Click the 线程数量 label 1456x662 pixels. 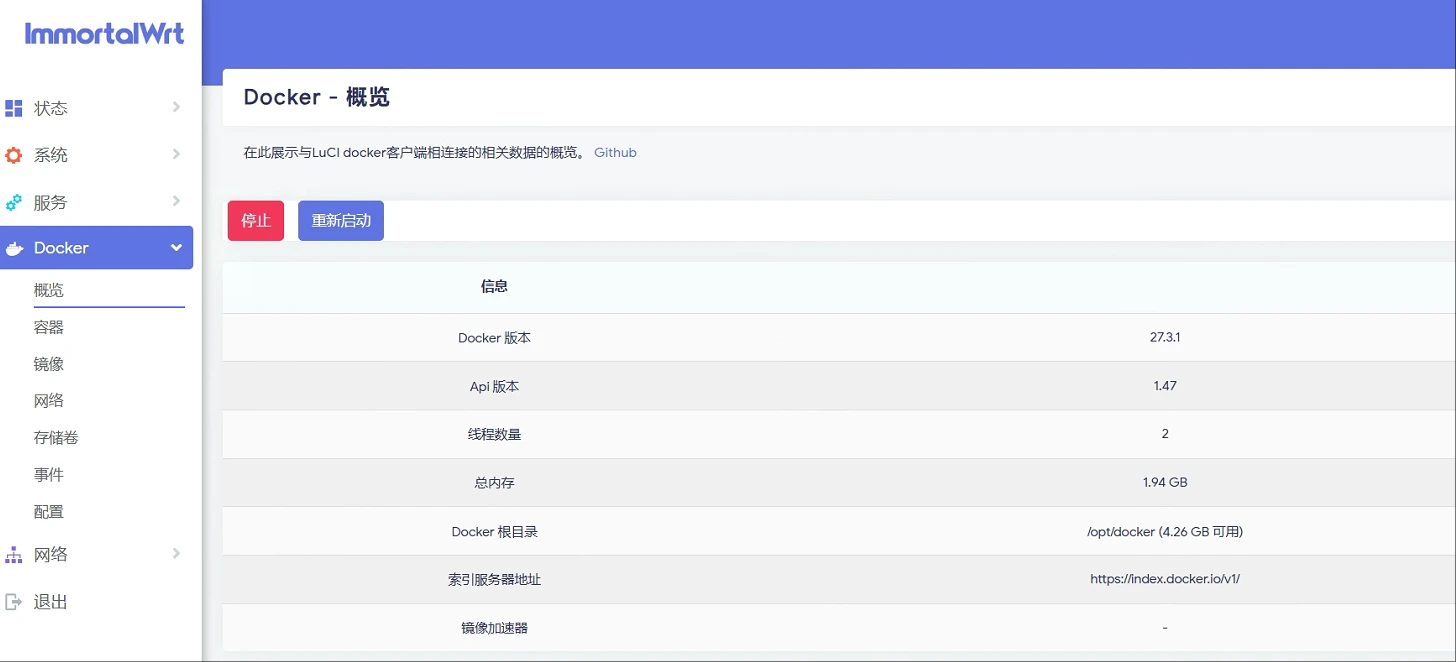pyautogui.click(x=494, y=435)
